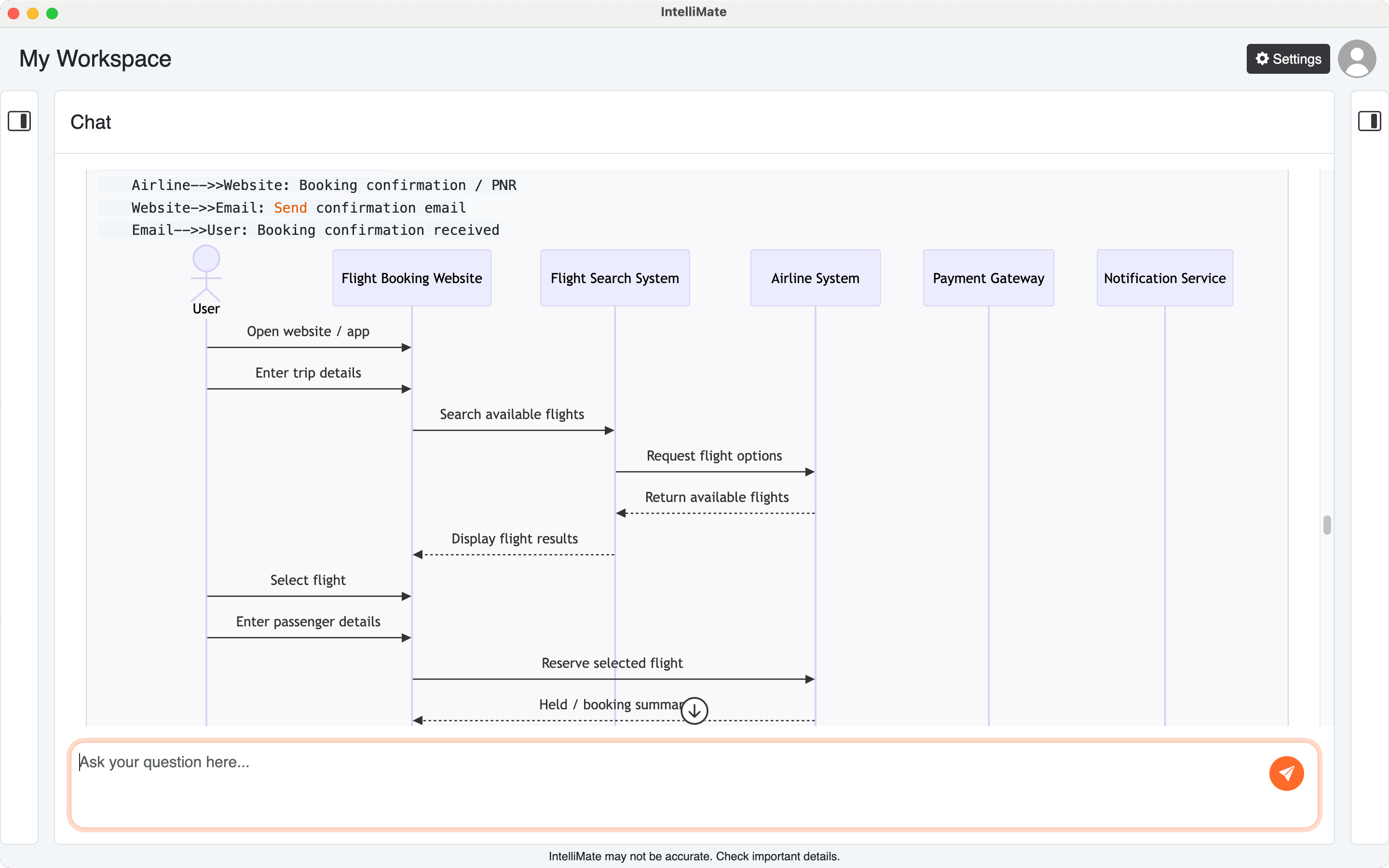Click the scroll-down arrow over the diagram
This screenshot has height=868, width=1389.
pos(694,710)
